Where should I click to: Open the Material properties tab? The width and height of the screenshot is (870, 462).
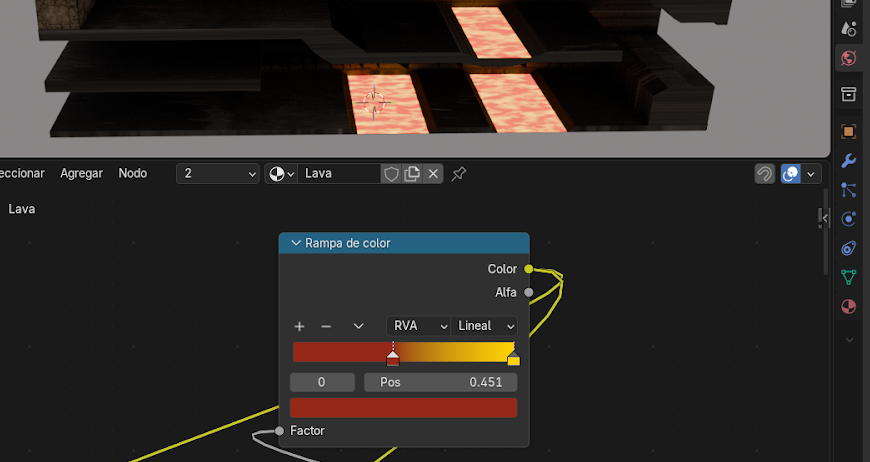pos(848,306)
